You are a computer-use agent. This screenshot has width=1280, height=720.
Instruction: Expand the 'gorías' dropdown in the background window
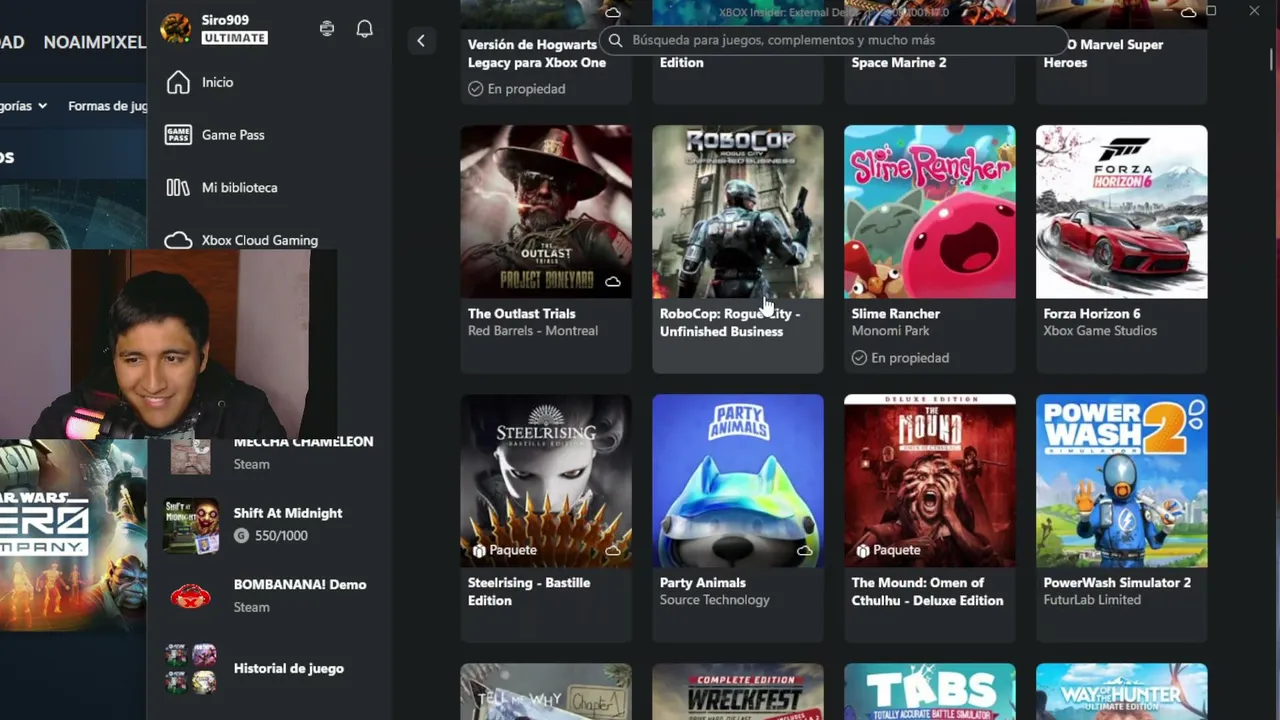point(24,106)
